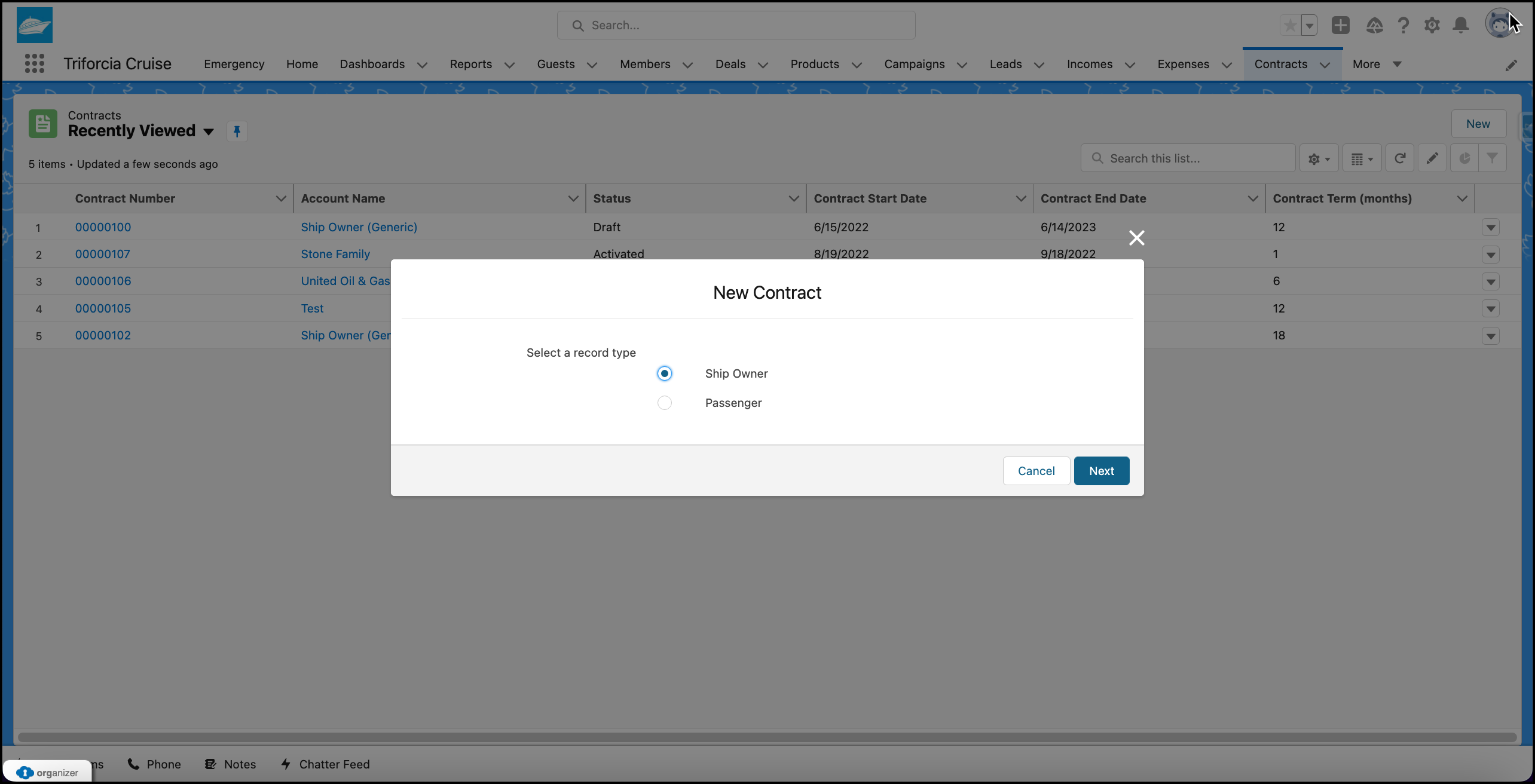Open the notifications bell
Screen dimensions: 1535x784
coord(1461,25)
